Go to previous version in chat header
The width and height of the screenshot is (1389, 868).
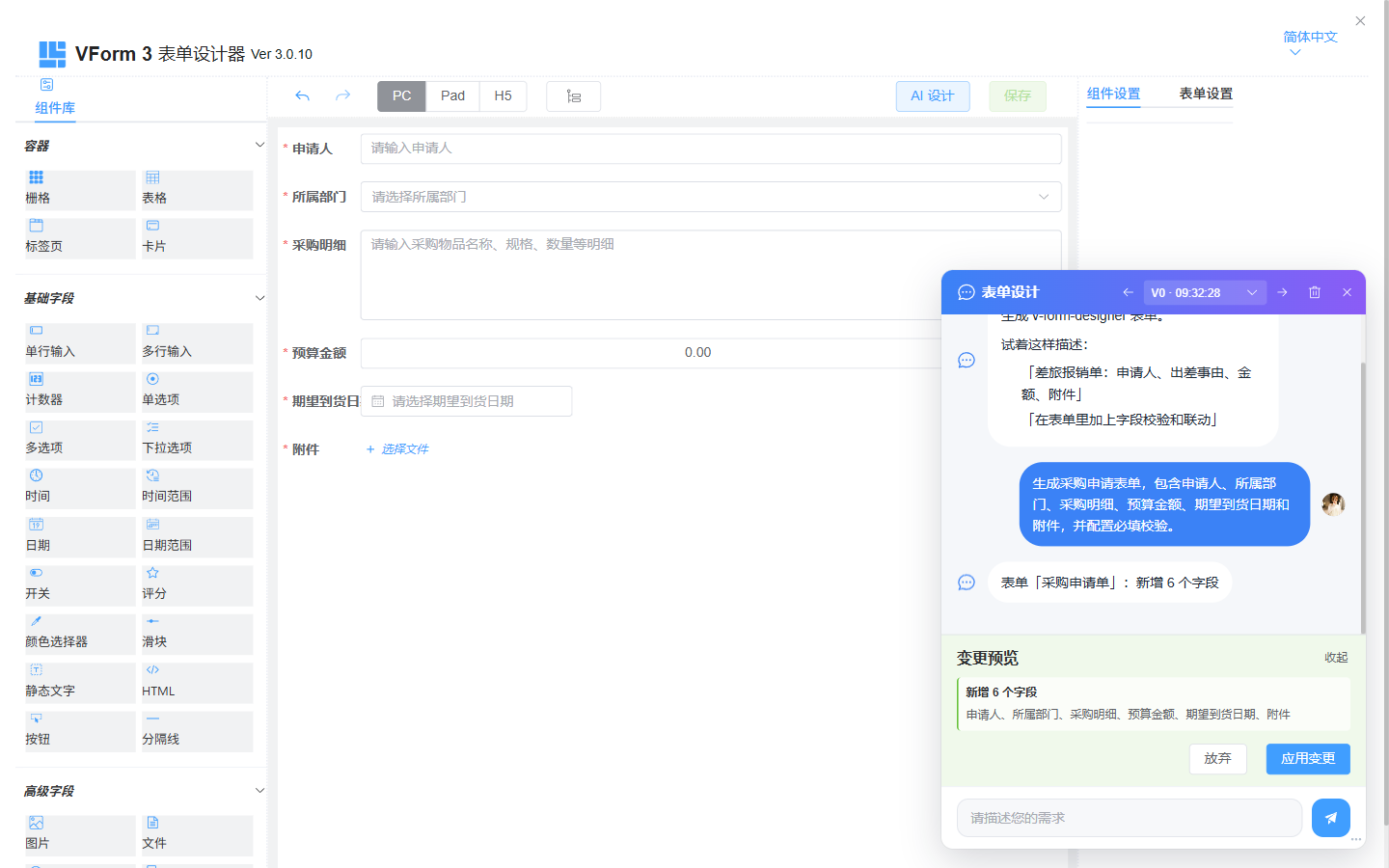click(1128, 292)
